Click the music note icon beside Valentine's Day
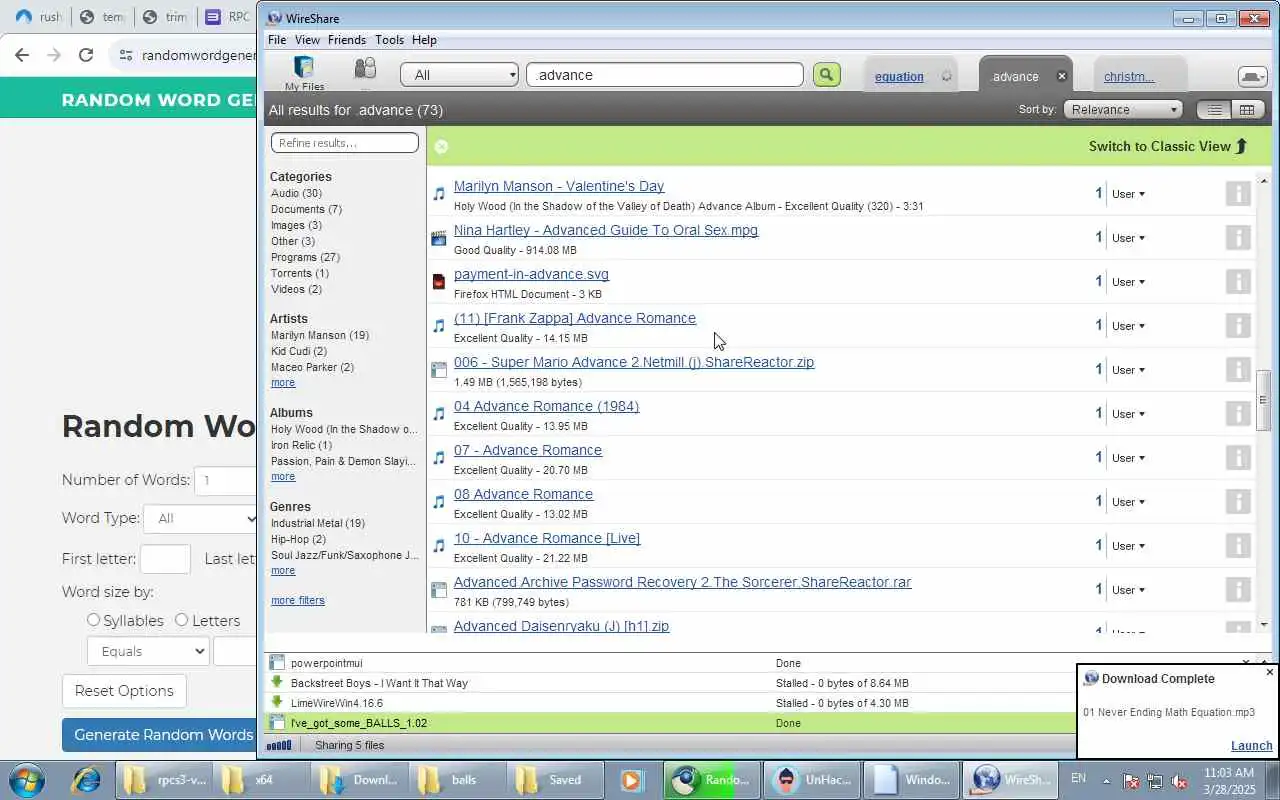Image resolution: width=1280 pixels, height=800 pixels. [x=438, y=194]
